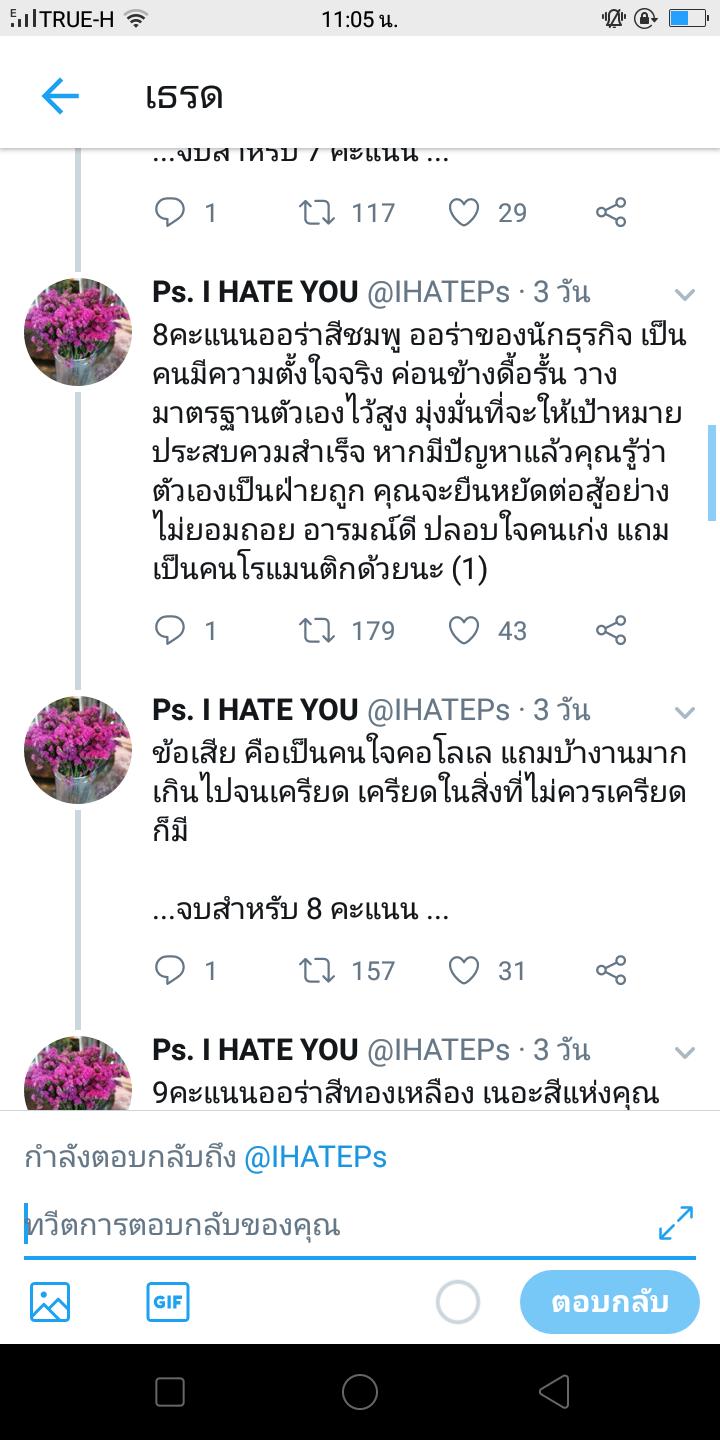Screen dimensions: 720x1440
Task: Open options chevron on the ข้อเสีย tweet
Action: tap(685, 711)
